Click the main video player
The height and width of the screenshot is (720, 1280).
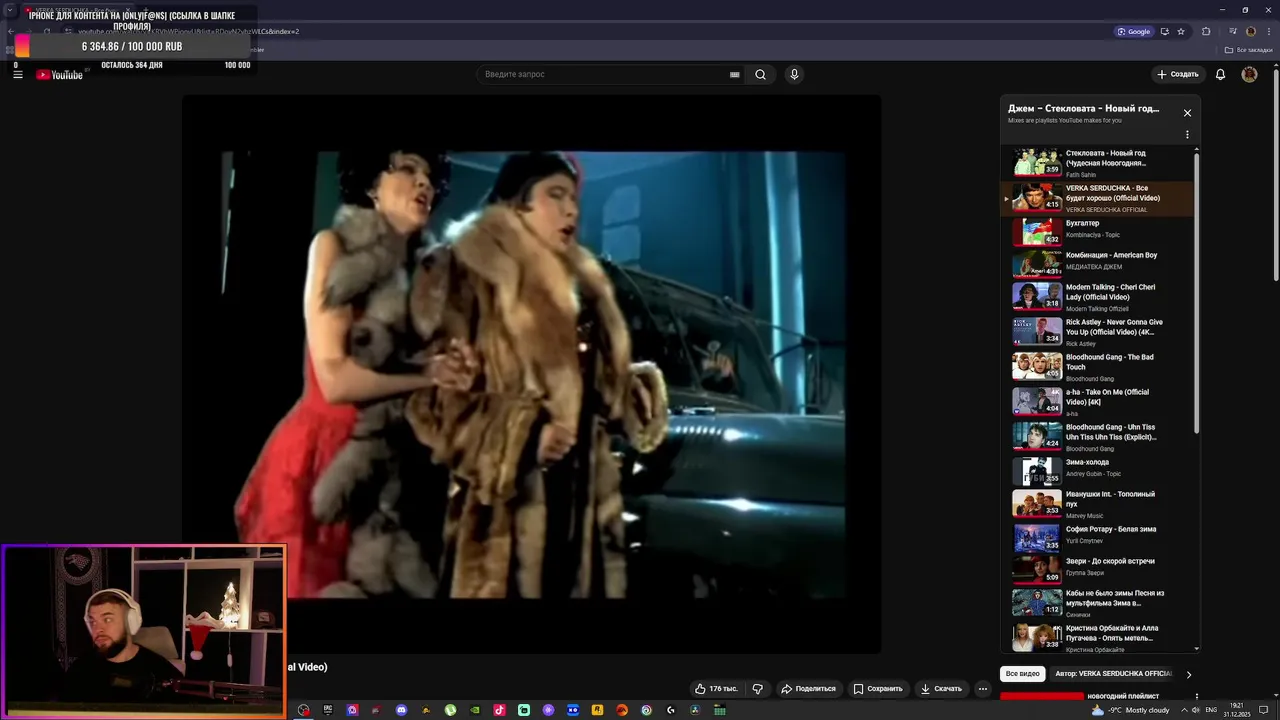pos(532,374)
